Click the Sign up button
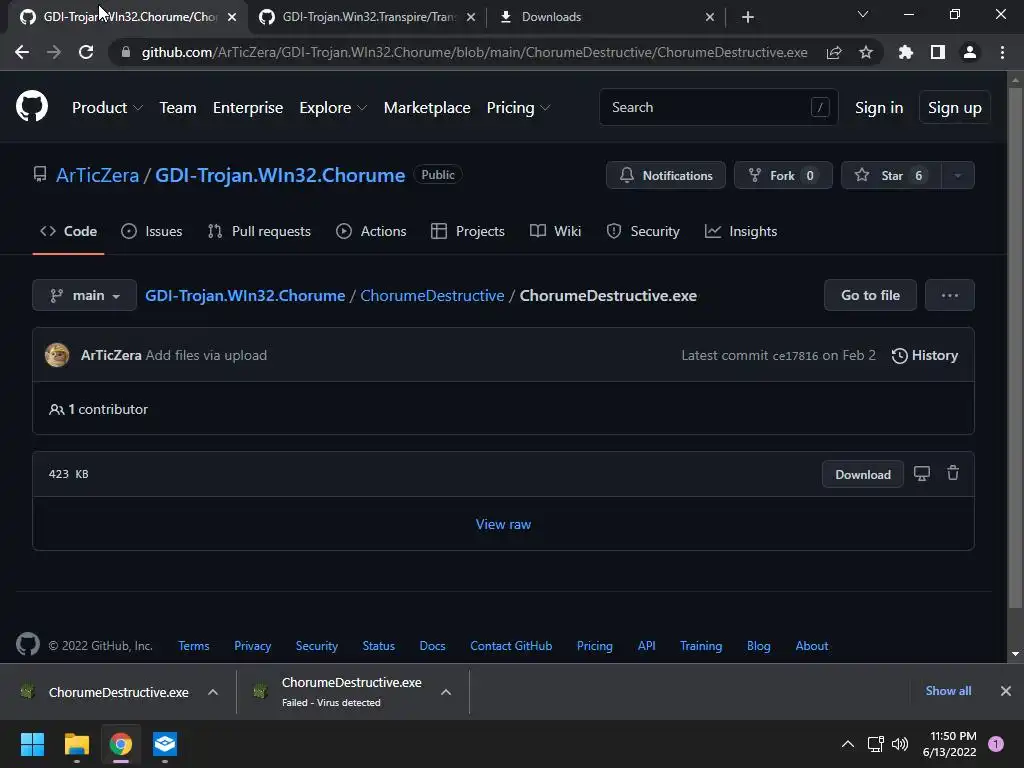 [x=955, y=108]
